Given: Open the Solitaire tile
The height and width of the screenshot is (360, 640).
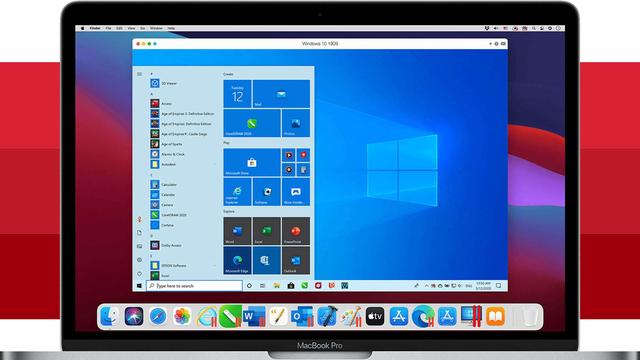Looking at the screenshot, I should tap(267, 192).
